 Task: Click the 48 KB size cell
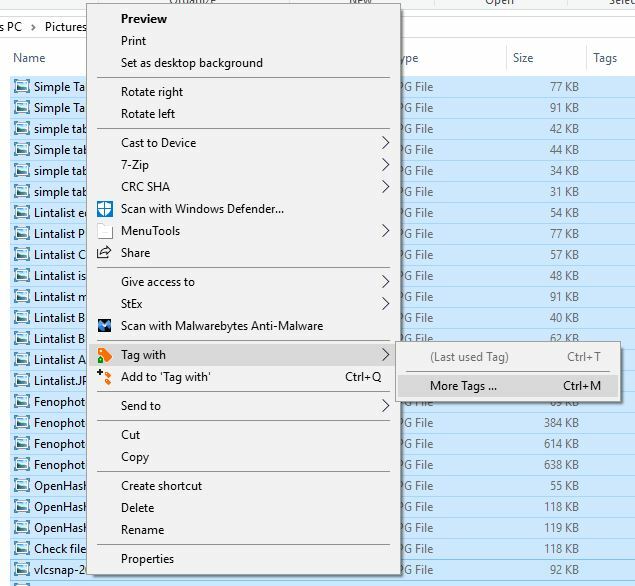coord(564,276)
